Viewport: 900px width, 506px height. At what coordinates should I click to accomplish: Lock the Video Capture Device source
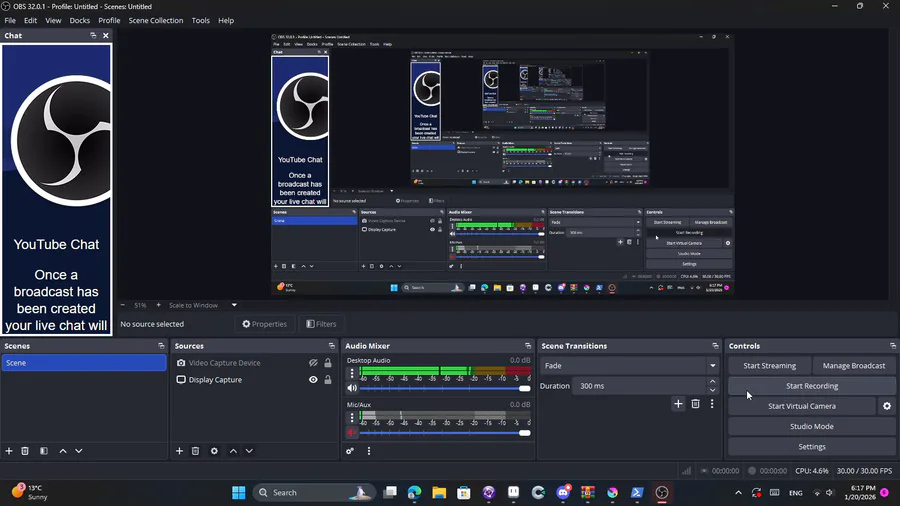point(328,363)
